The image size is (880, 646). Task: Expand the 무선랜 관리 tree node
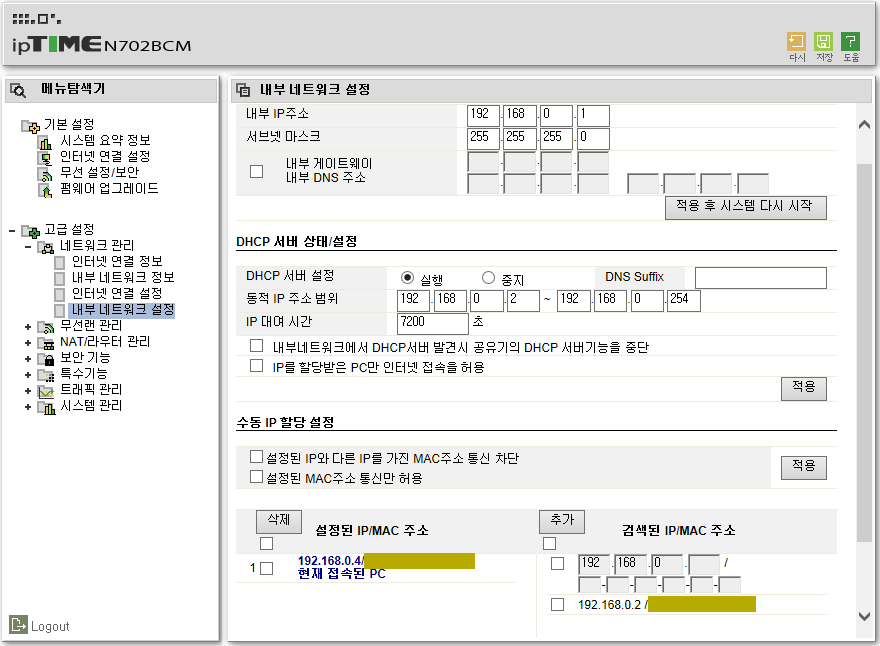[28, 327]
